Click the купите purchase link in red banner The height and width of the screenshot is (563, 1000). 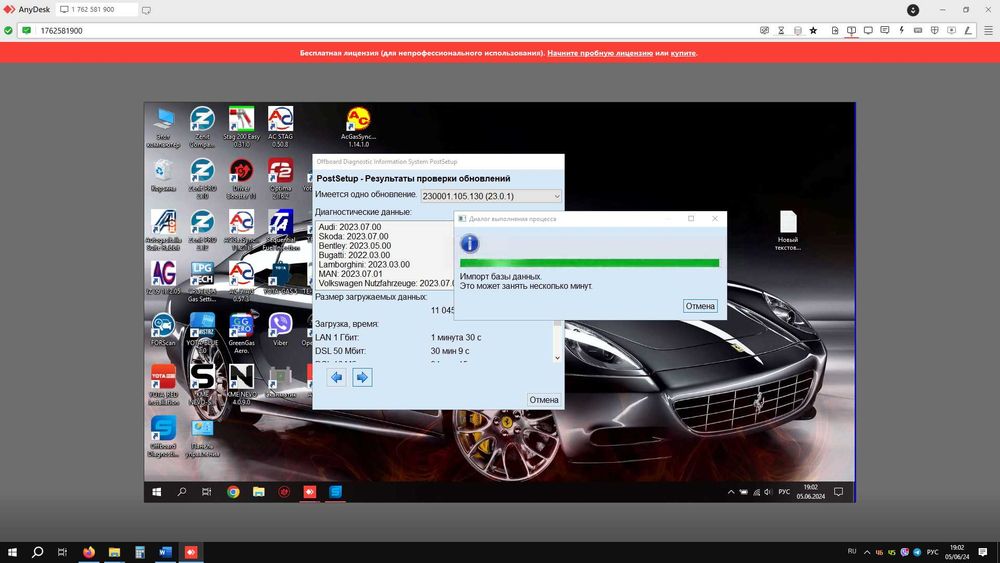(x=683, y=53)
